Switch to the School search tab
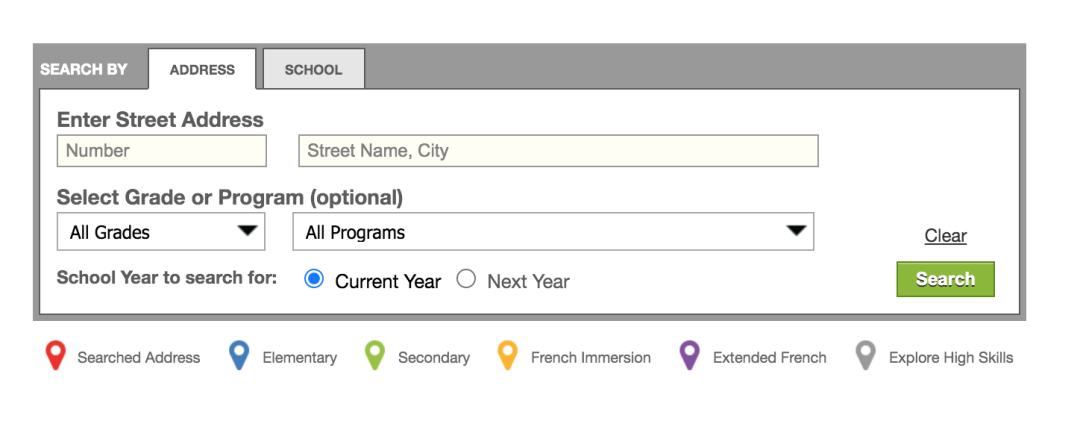The height and width of the screenshot is (427, 1080). pyautogui.click(x=313, y=70)
